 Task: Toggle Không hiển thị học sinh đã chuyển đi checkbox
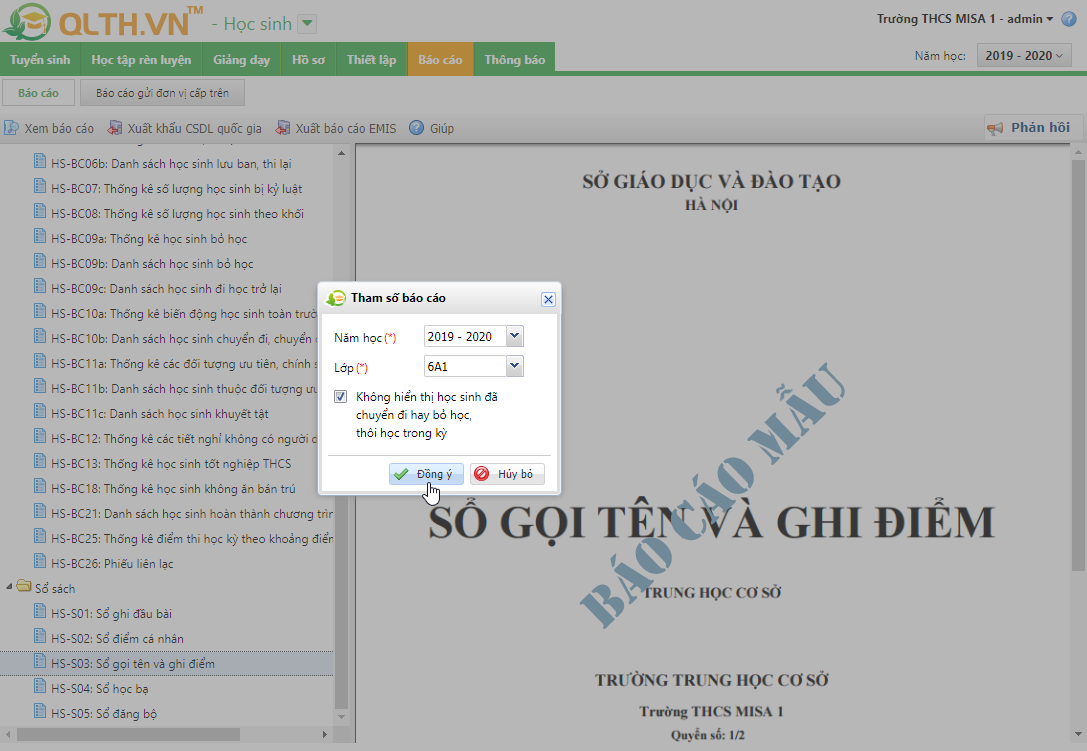pos(340,397)
